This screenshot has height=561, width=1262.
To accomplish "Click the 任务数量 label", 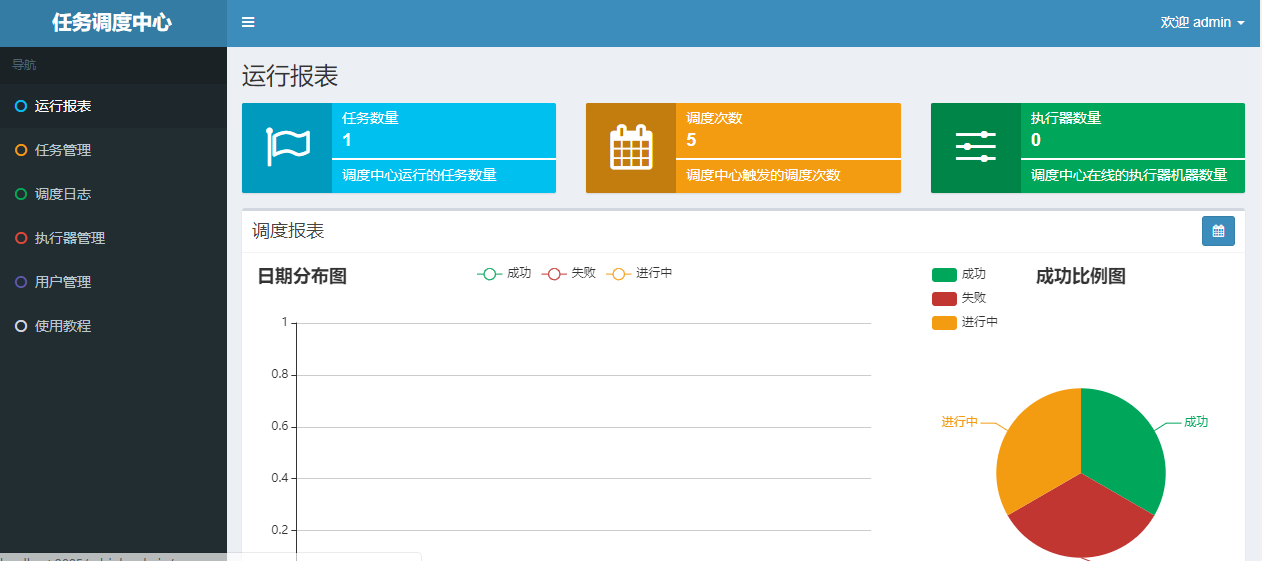I will [x=370, y=118].
